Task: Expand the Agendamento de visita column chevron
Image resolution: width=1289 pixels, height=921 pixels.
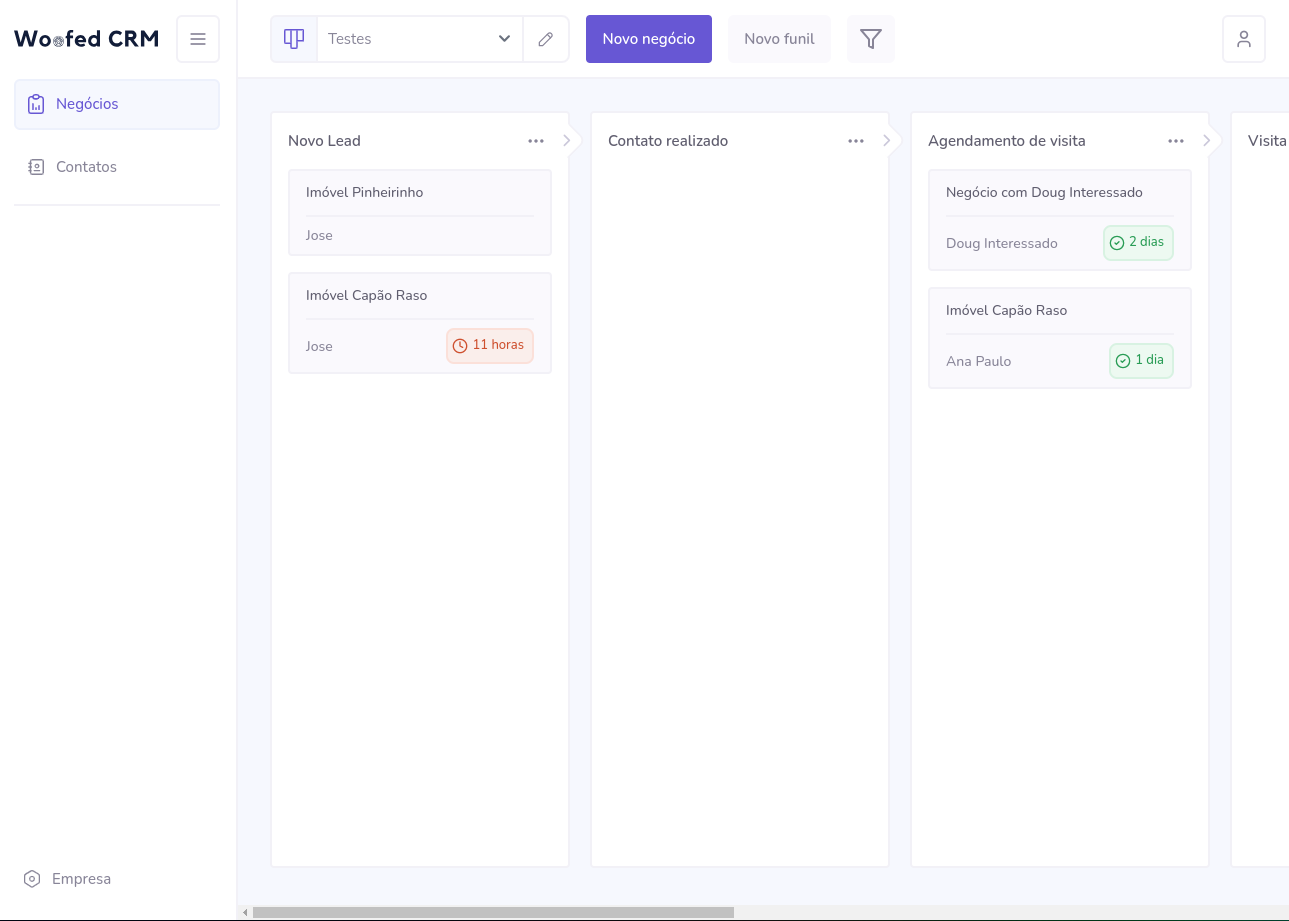Action: point(1207,141)
